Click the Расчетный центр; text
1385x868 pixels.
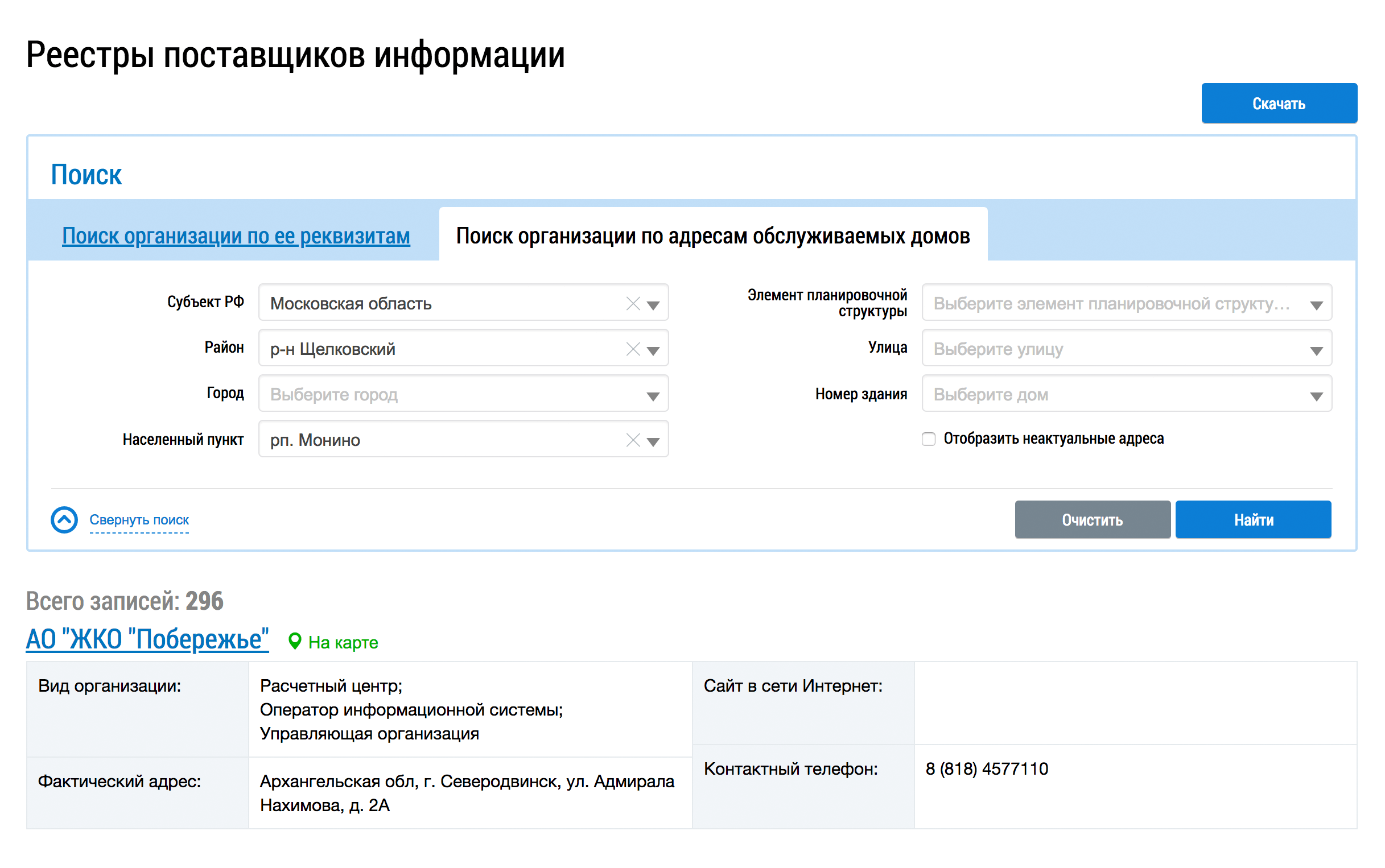click(x=331, y=685)
